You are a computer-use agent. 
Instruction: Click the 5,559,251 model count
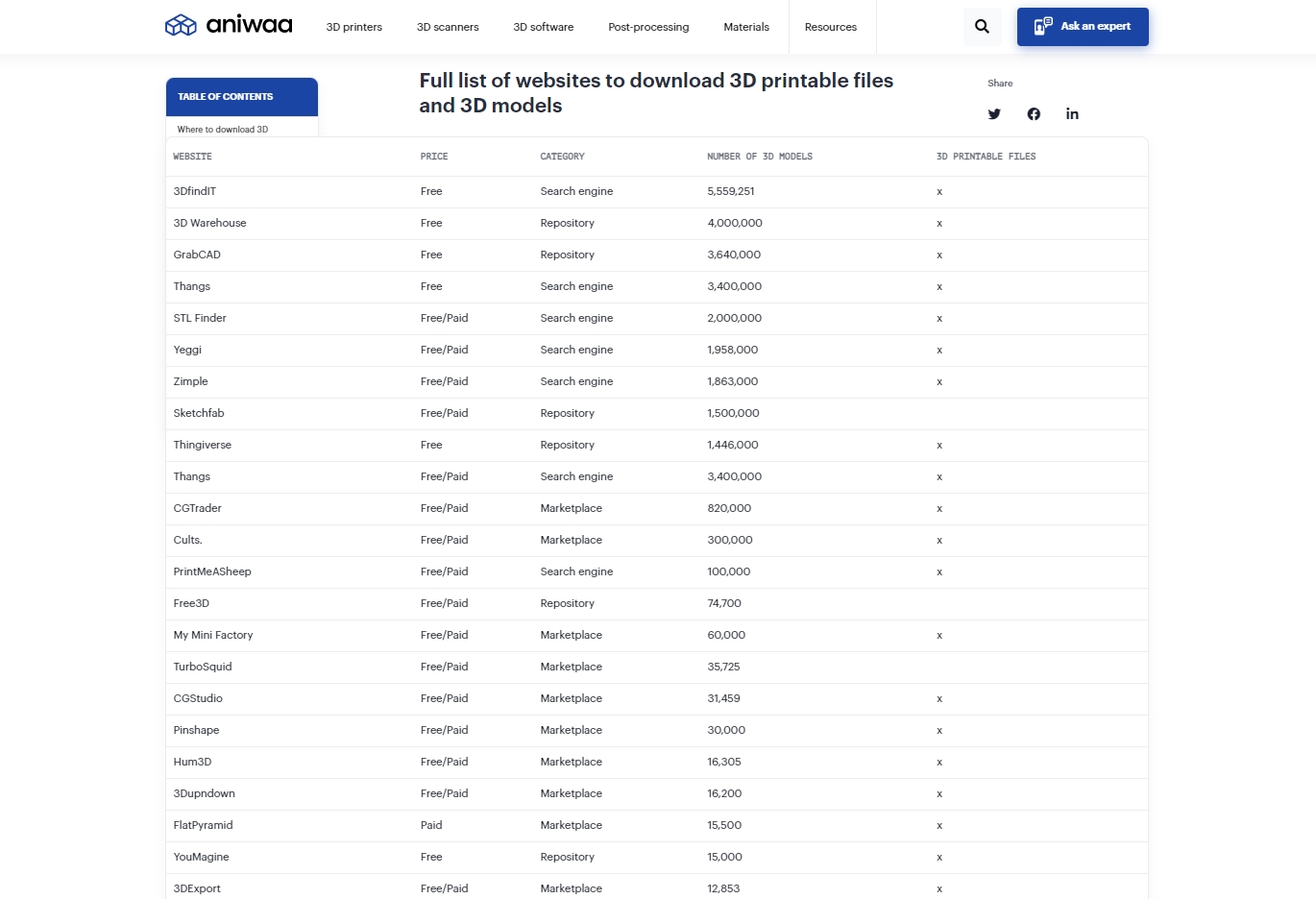(x=731, y=191)
